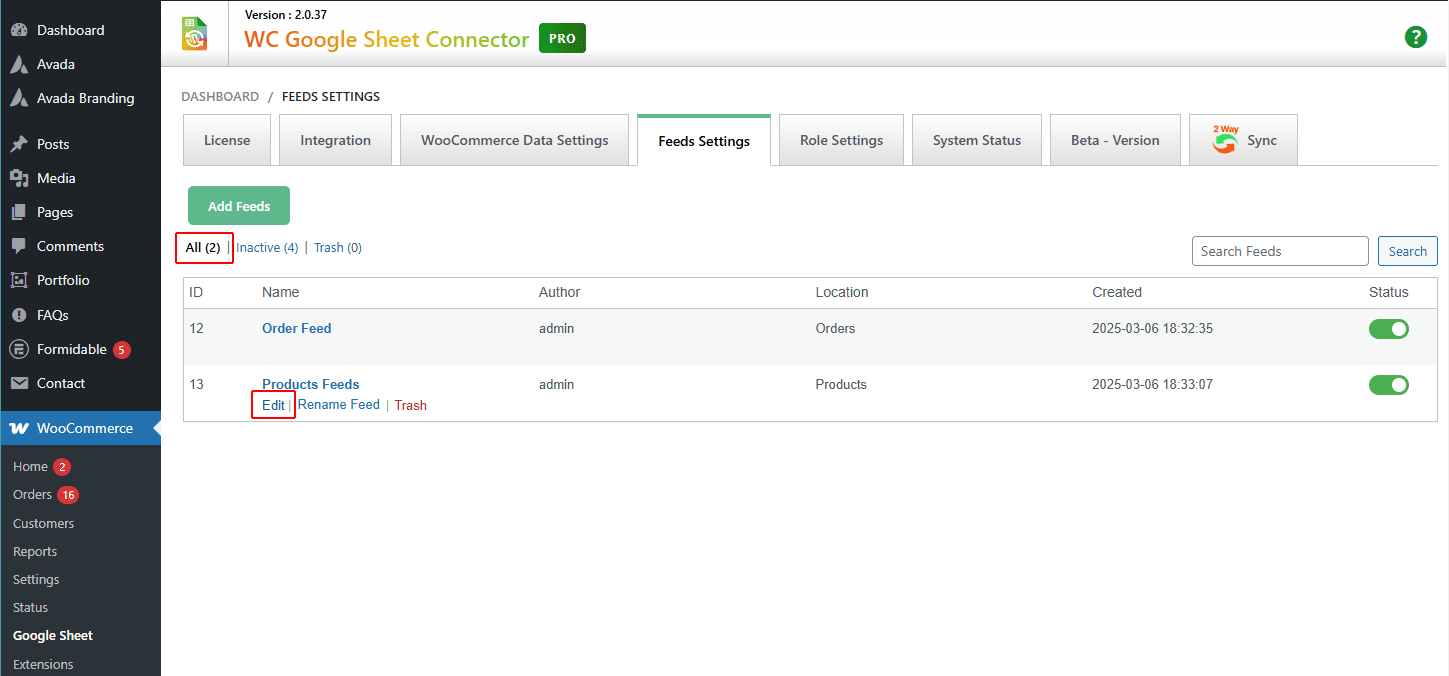Viewport: 1449px width, 676px height.
Task: Click the 2 Way Sync circular arrows icon
Action: click(x=1225, y=140)
